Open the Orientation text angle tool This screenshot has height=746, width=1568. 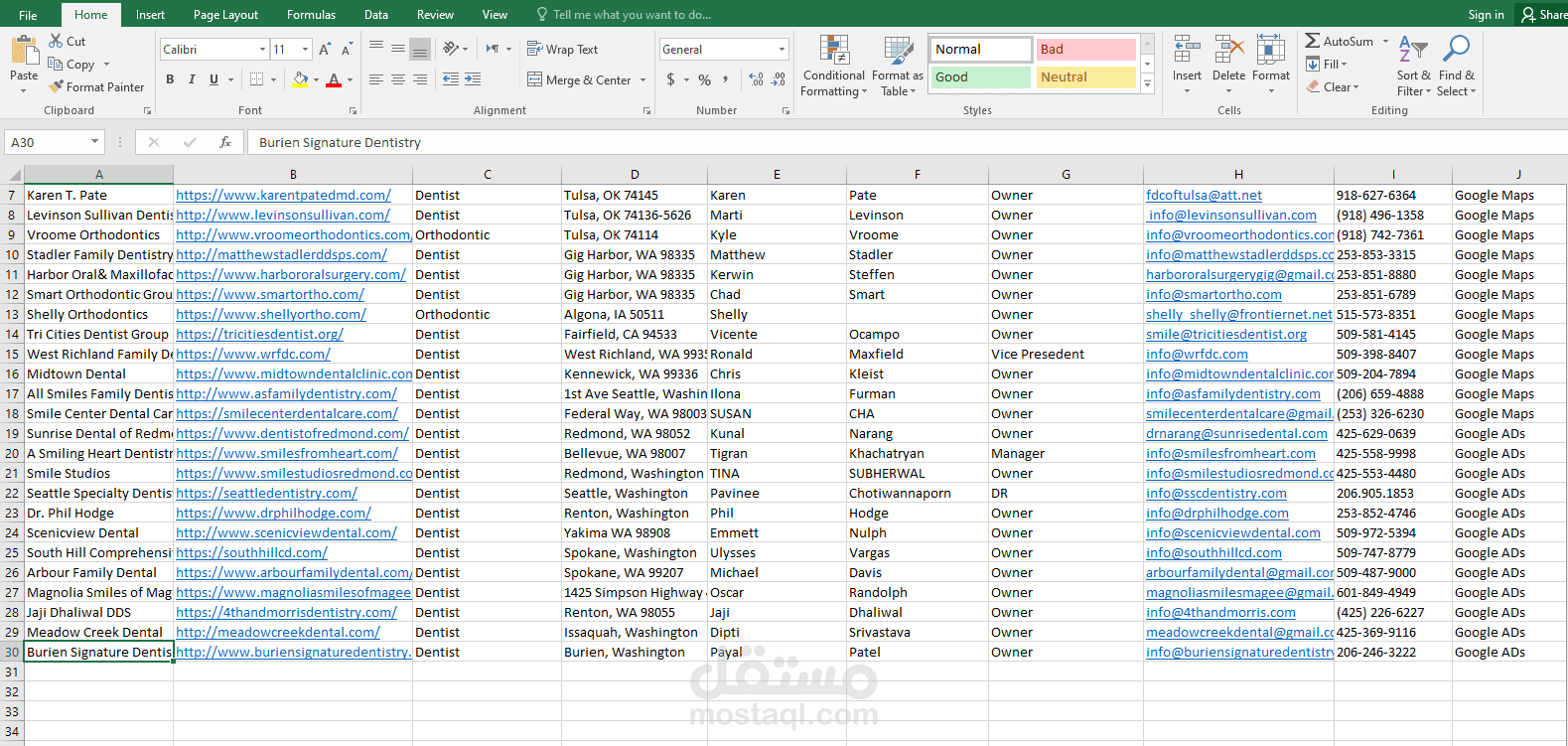[451, 48]
